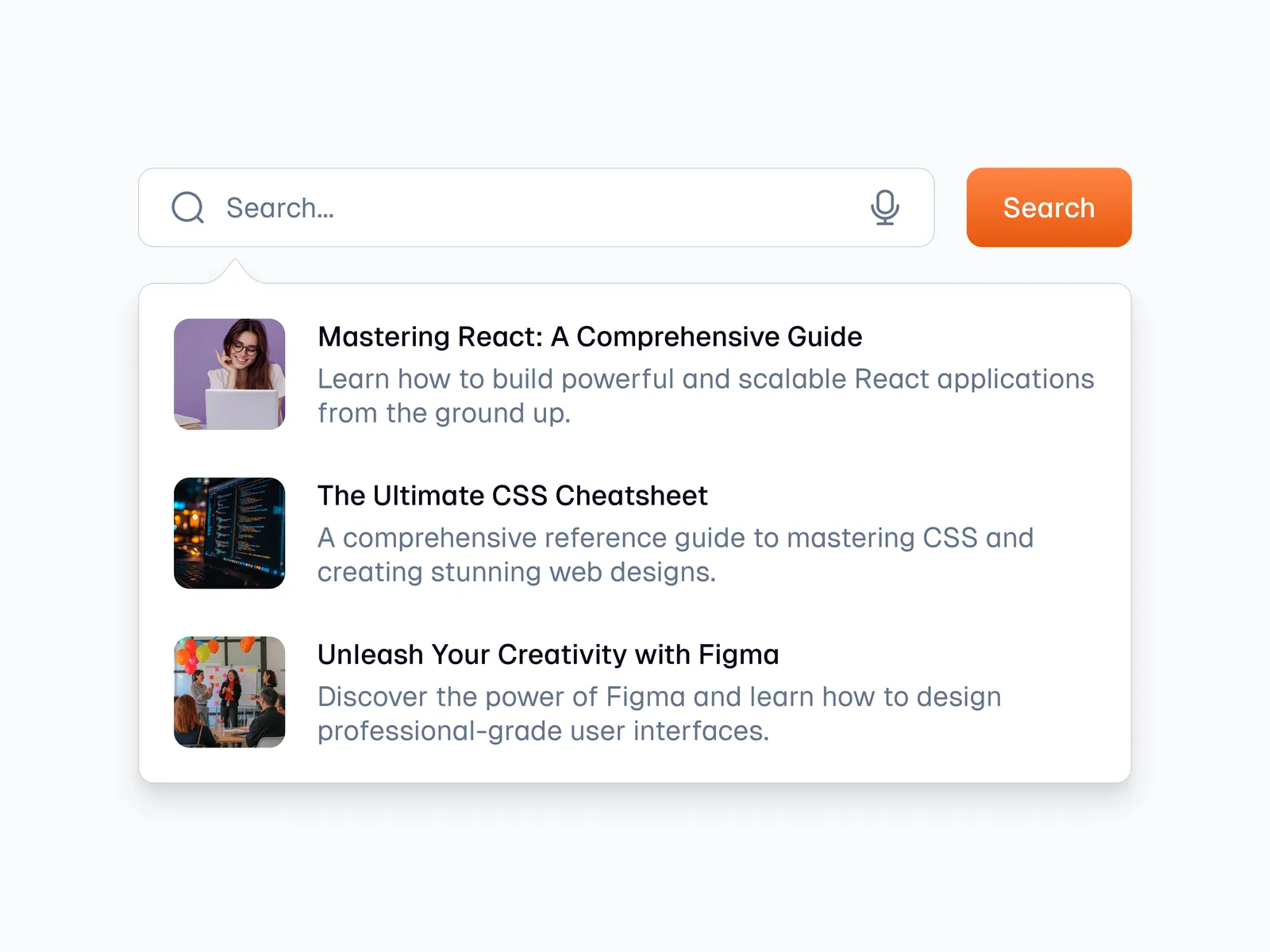1270x952 pixels.
Task: Click the magnifying glass search icon
Action: pyautogui.click(x=188, y=208)
